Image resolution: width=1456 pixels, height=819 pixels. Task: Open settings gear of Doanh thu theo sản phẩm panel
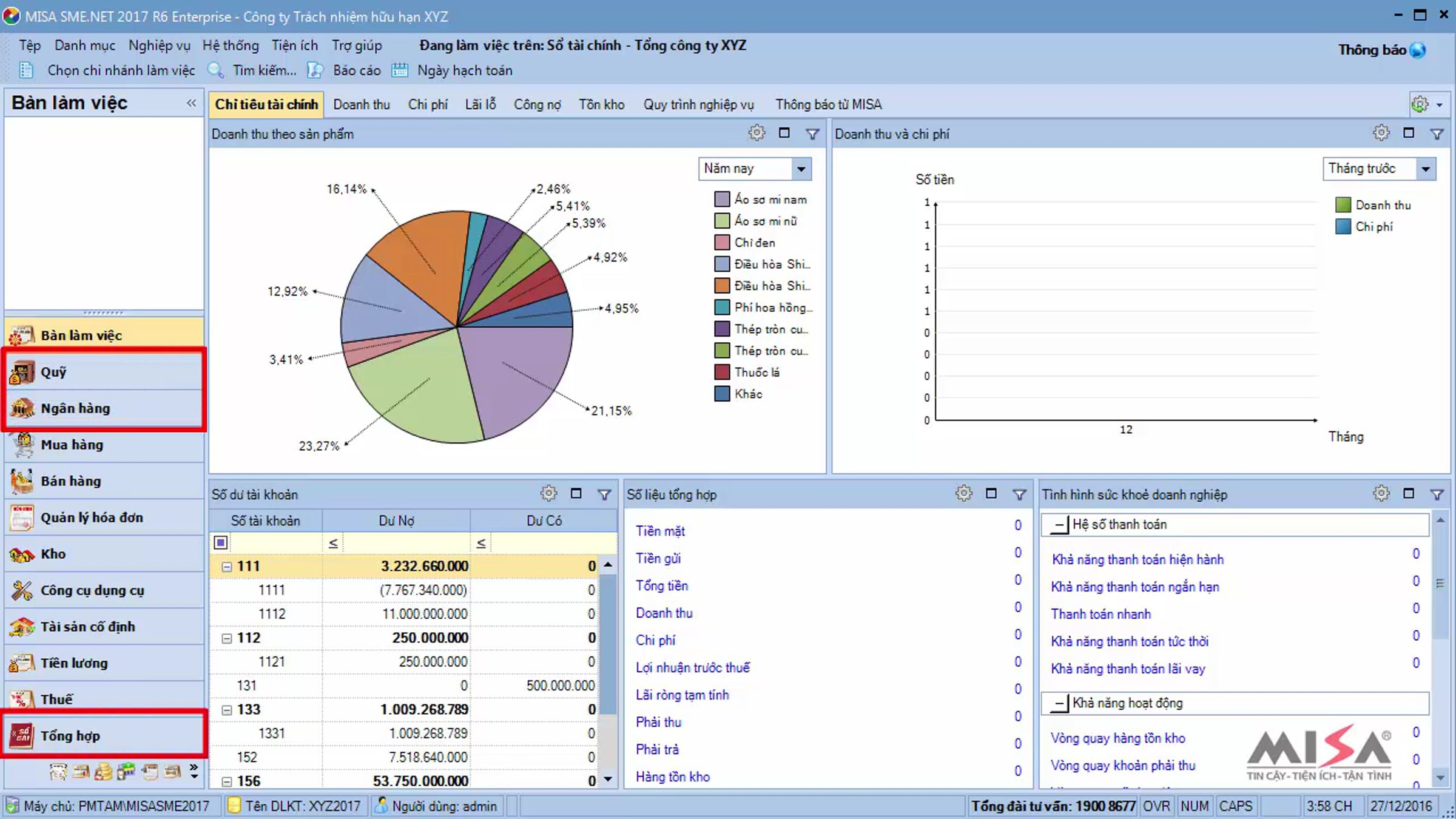coord(757,133)
